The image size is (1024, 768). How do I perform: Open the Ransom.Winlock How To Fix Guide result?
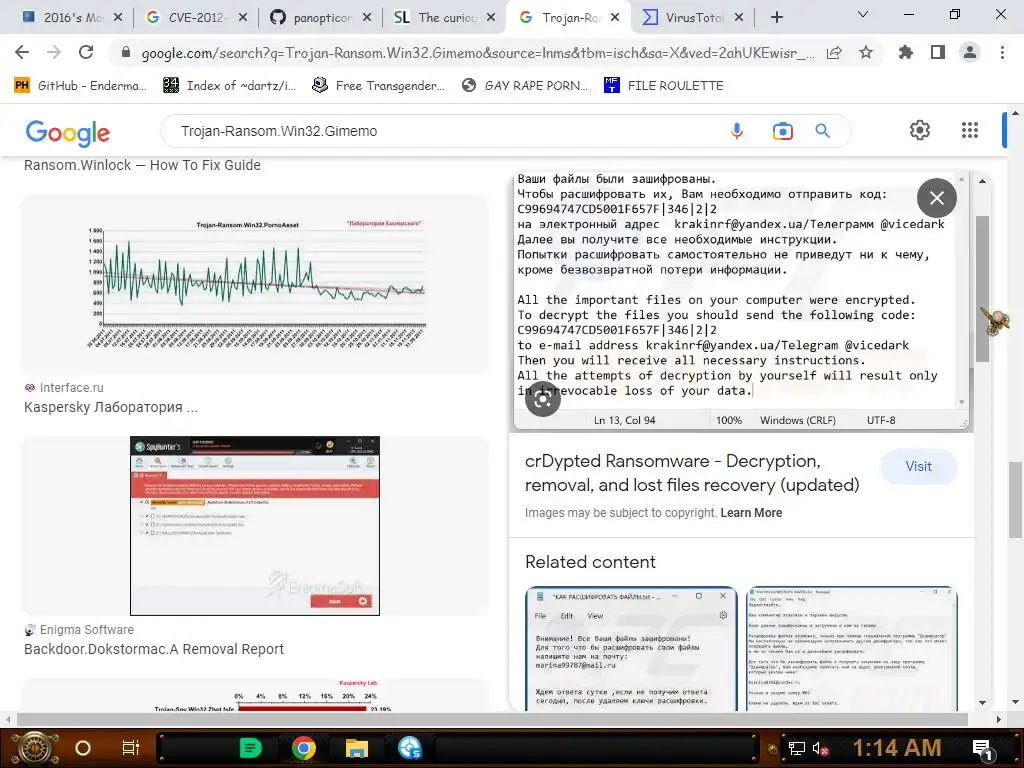142,165
